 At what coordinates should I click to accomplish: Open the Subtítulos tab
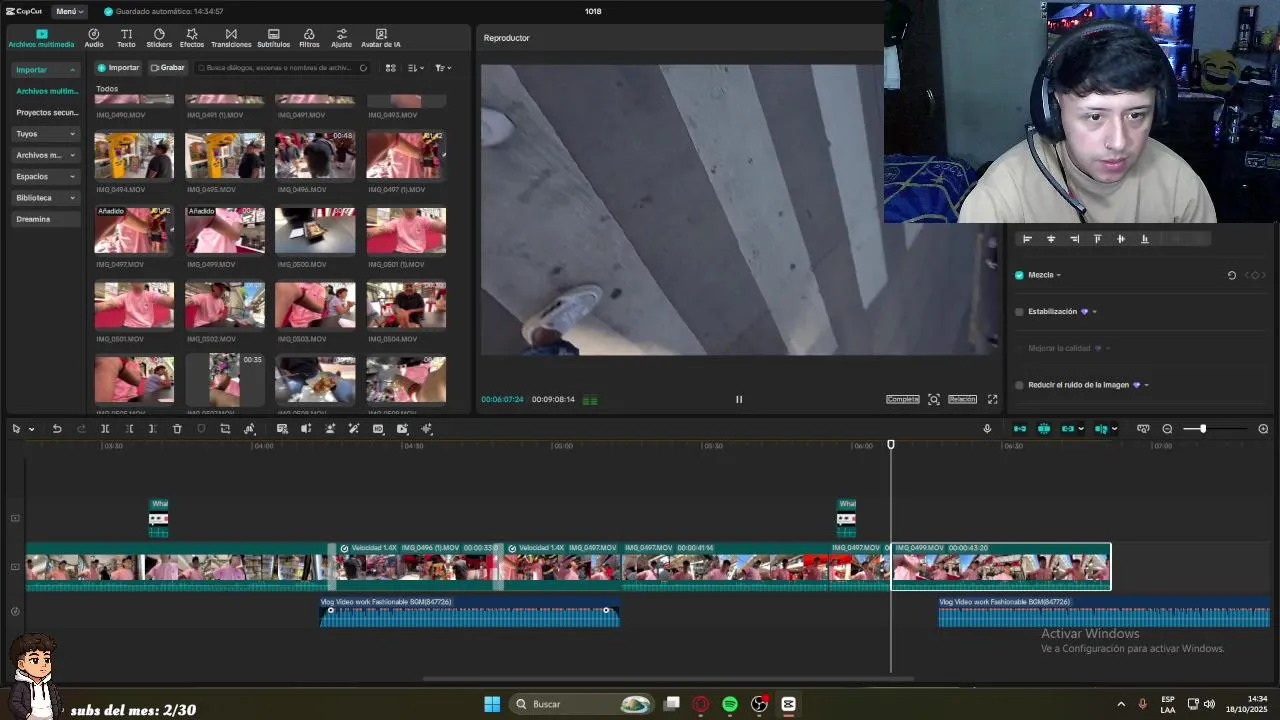click(274, 38)
